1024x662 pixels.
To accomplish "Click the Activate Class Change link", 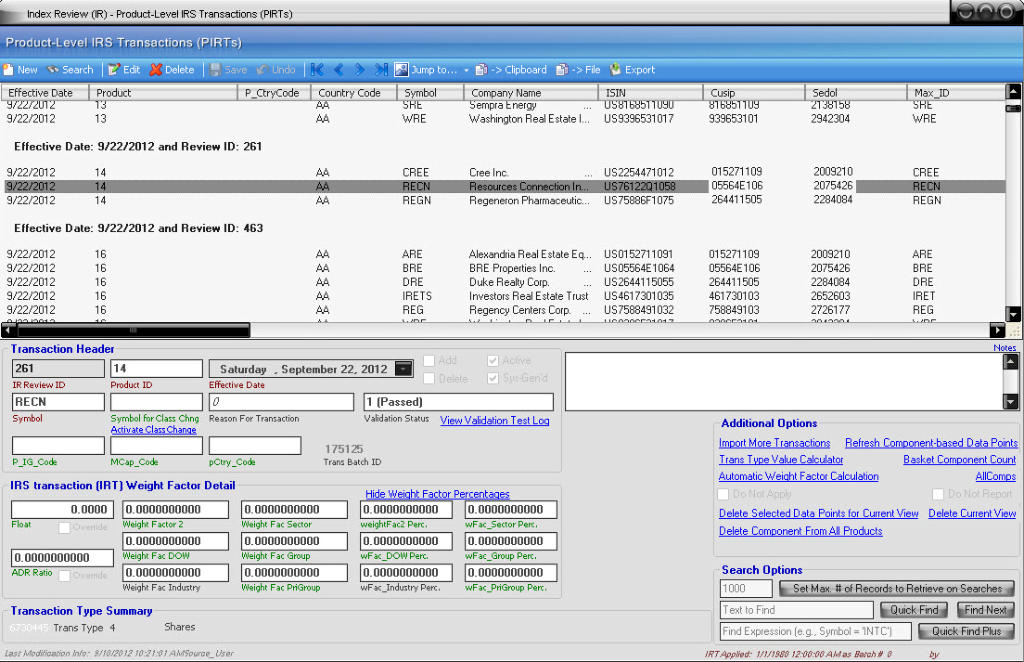I will pyautogui.click(x=153, y=430).
